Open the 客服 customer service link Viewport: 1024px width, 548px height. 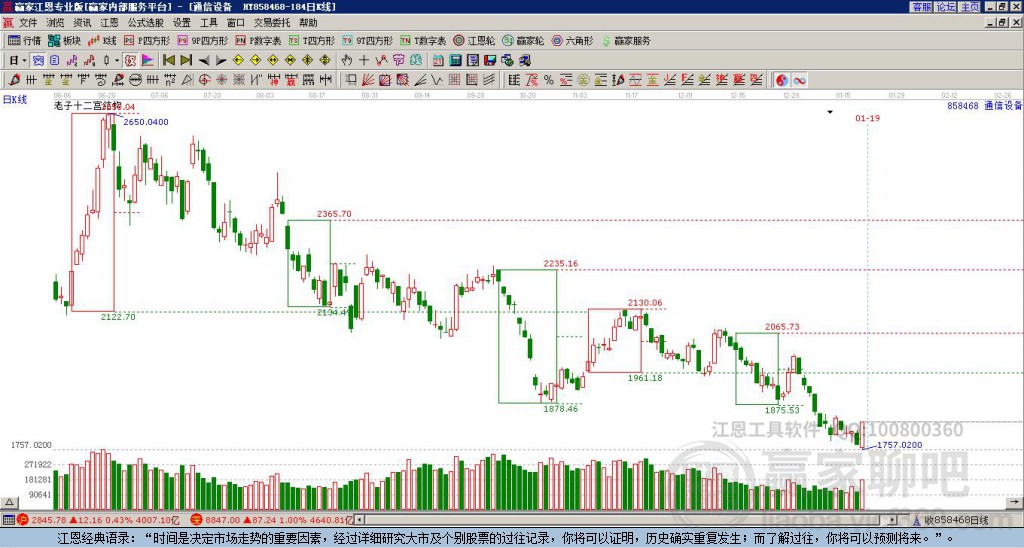pyautogui.click(x=921, y=7)
